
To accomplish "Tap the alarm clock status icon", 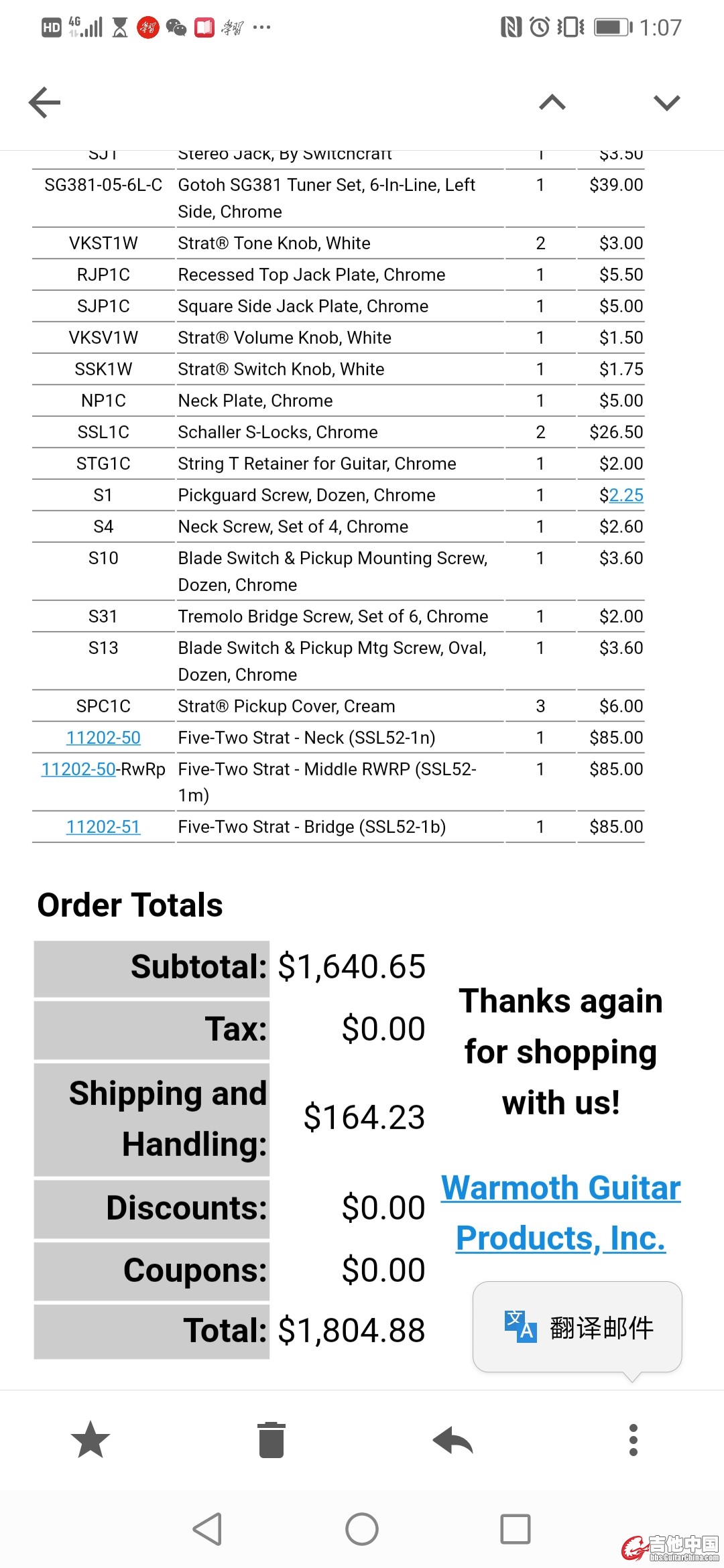I will (x=540, y=27).
